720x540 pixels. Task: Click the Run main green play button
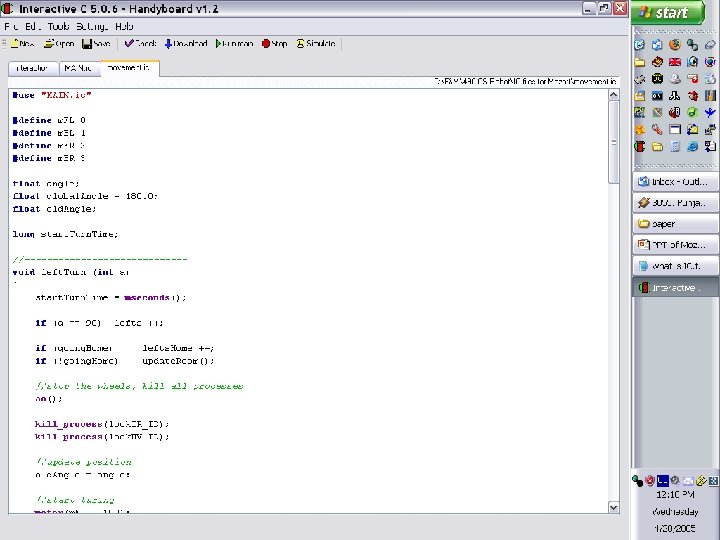[x=235, y=44]
